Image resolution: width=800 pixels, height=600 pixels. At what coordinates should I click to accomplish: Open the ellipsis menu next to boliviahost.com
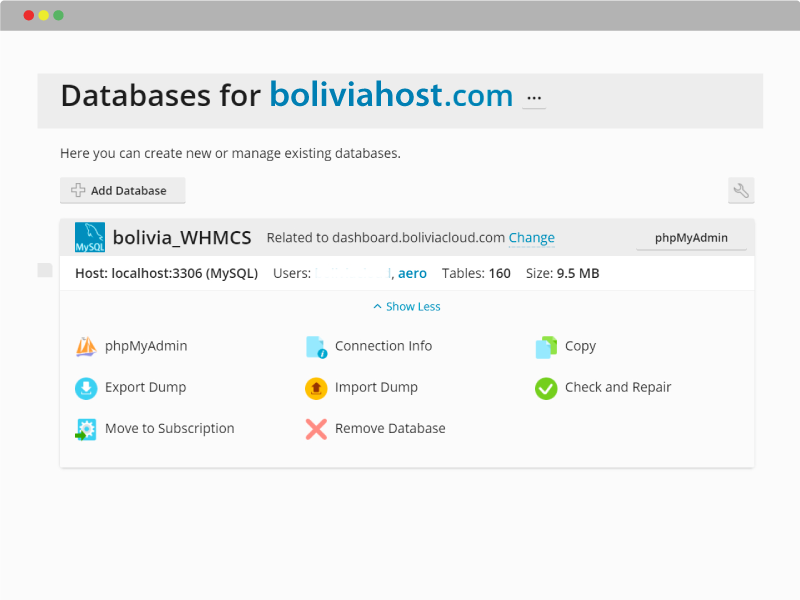[x=534, y=98]
